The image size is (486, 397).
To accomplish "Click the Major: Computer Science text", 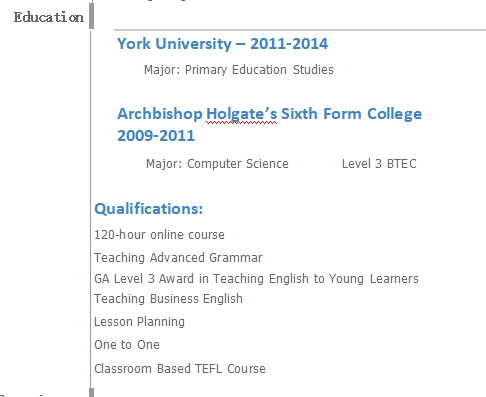I will pyautogui.click(x=217, y=164).
